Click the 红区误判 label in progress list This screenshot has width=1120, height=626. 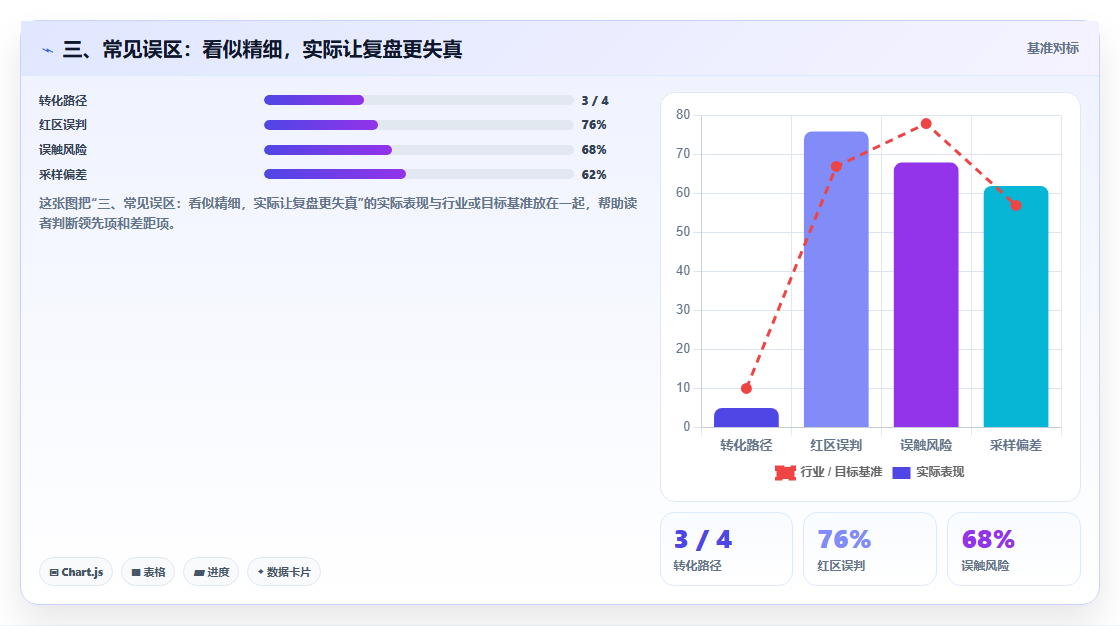click(63, 125)
